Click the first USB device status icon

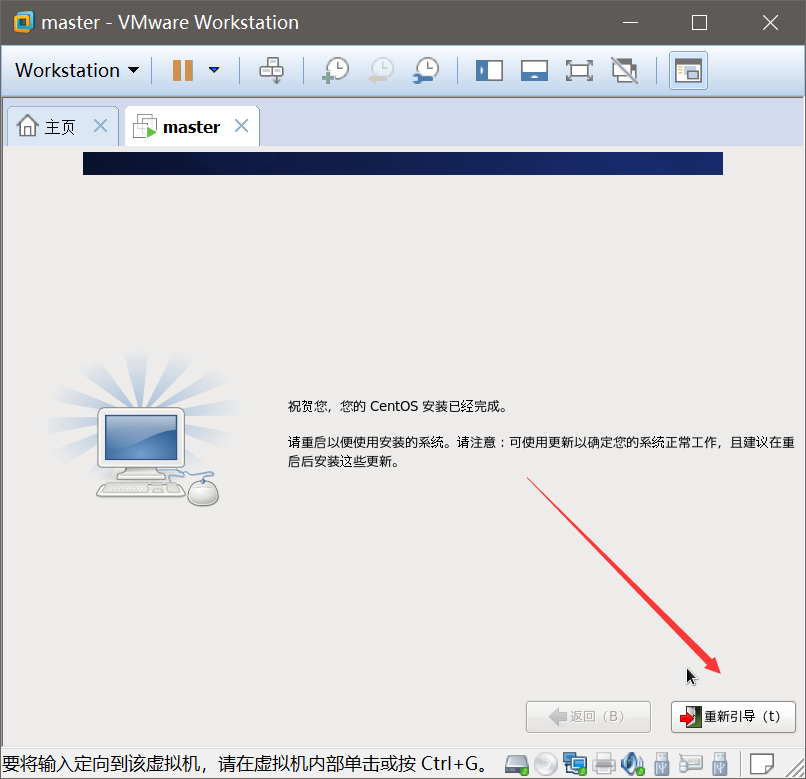click(x=662, y=764)
